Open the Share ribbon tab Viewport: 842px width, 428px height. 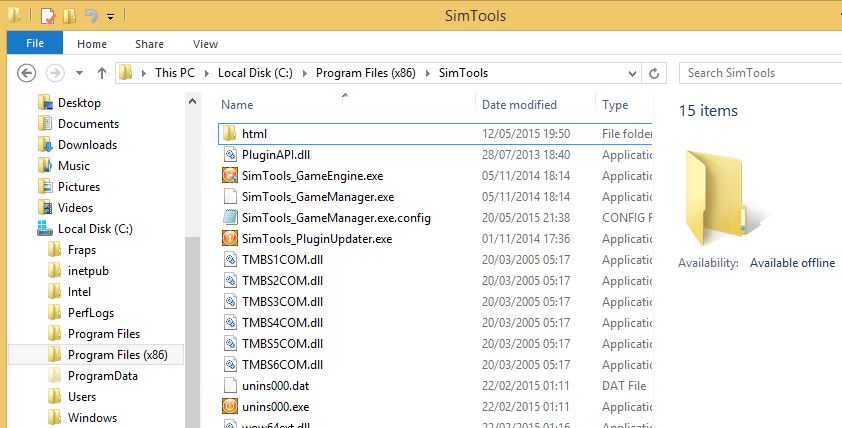pyautogui.click(x=149, y=44)
